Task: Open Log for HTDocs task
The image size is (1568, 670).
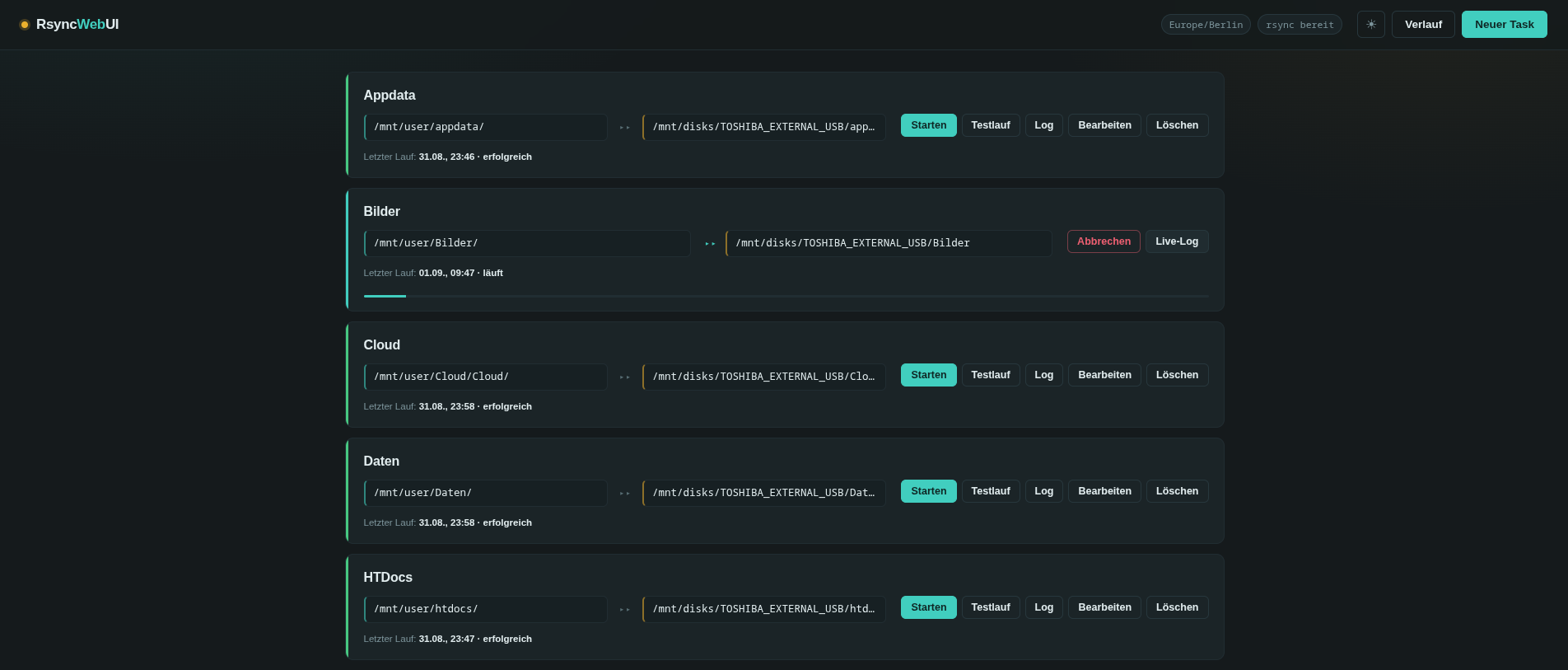Action: (x=1044, y=607)
